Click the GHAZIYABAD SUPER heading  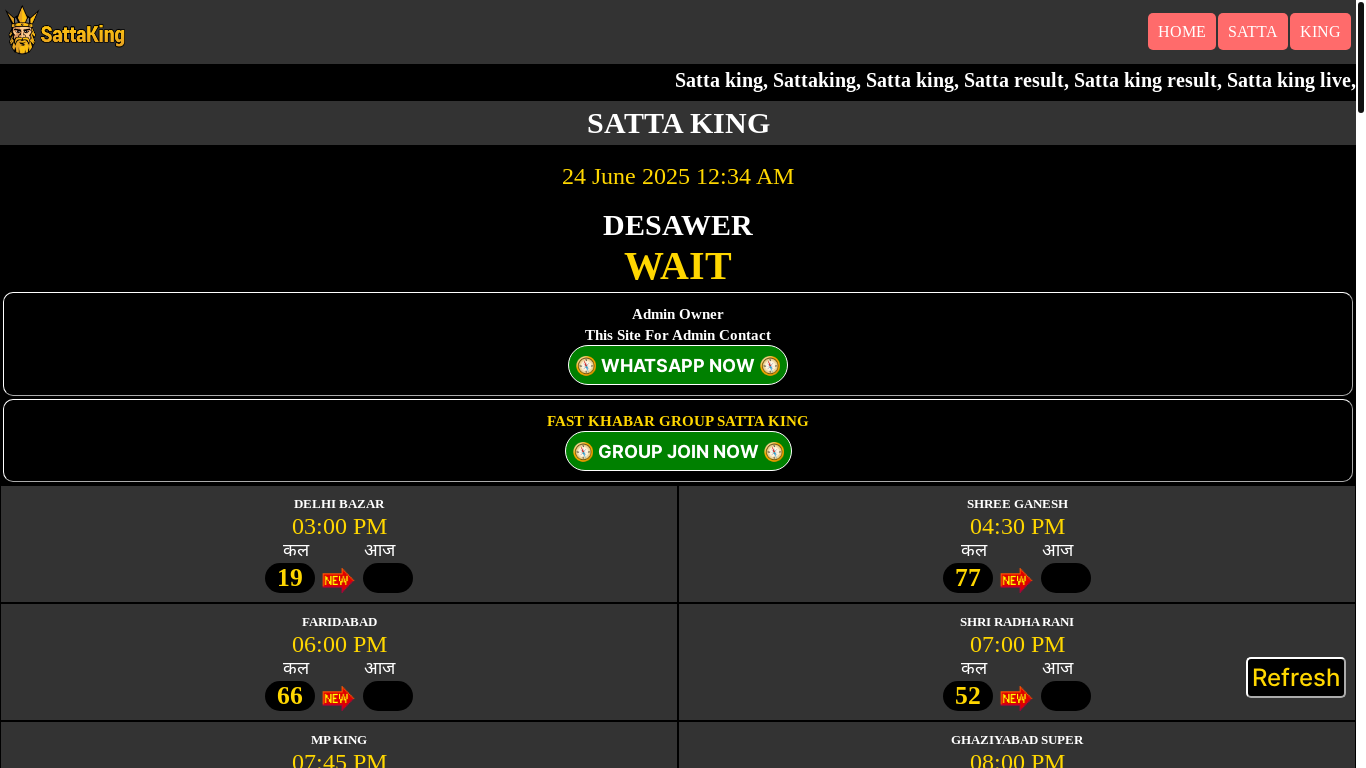1017,740
